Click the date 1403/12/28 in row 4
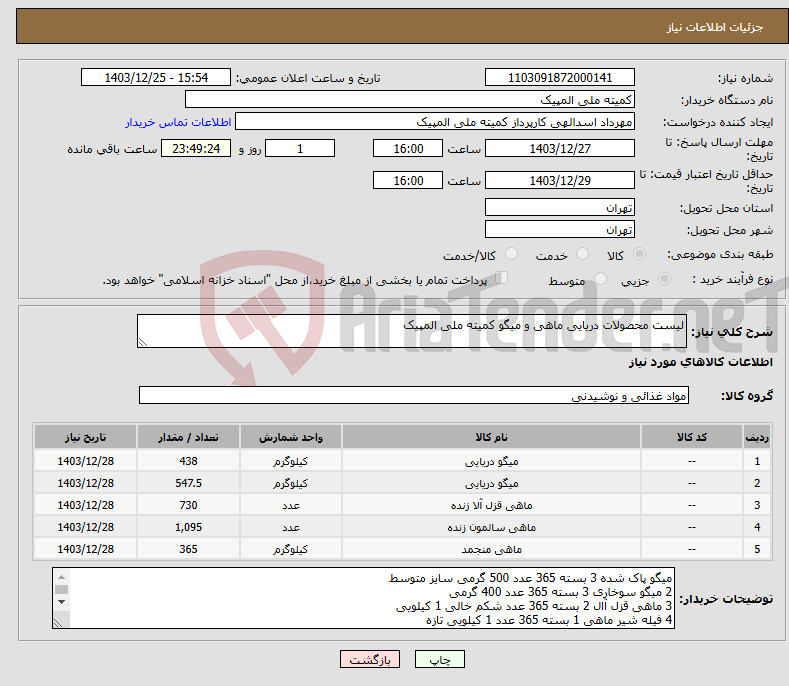This screenshot has width=789, height=686. pos(86,527)
